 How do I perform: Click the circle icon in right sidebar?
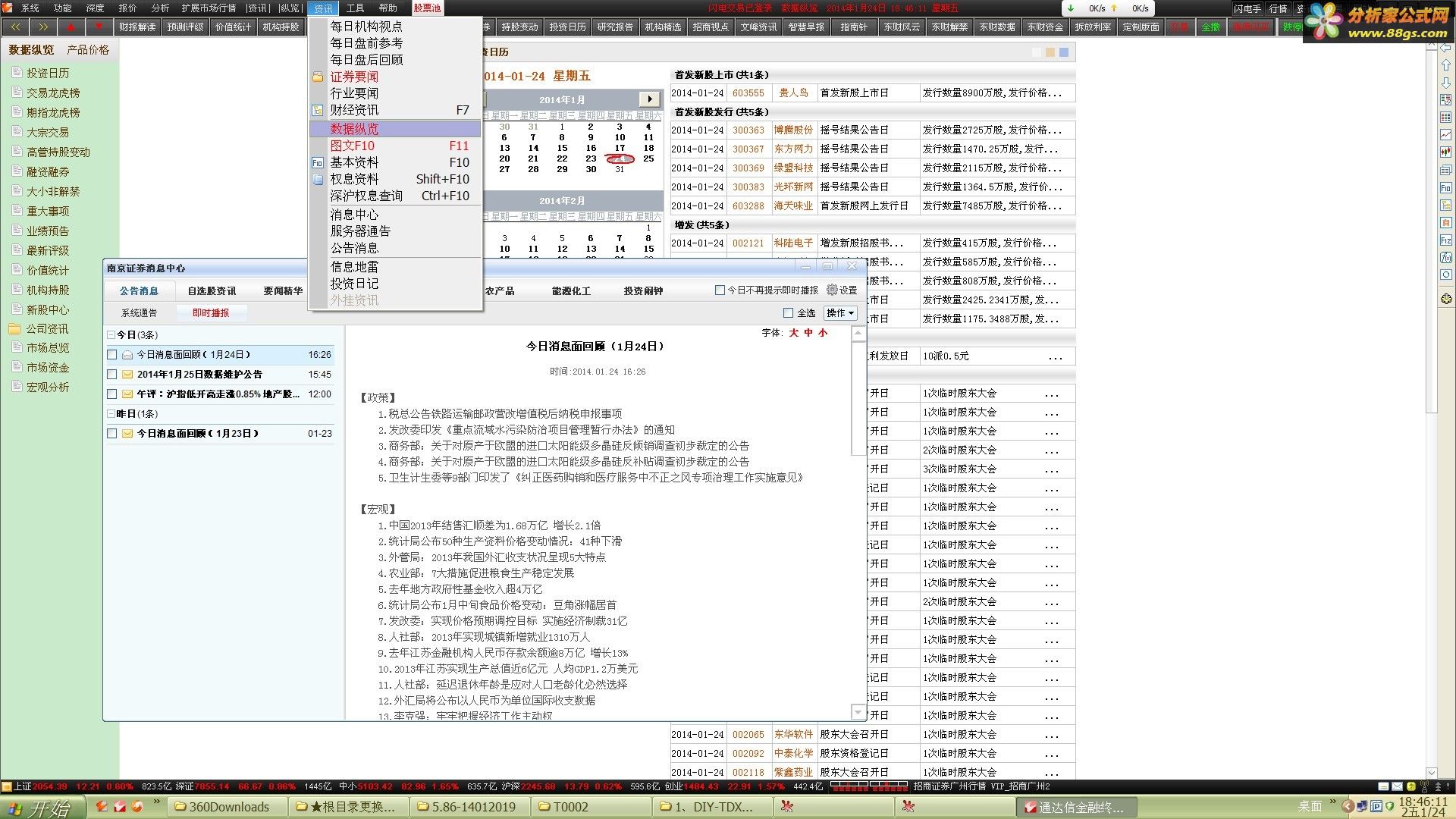click(1446, 275)
